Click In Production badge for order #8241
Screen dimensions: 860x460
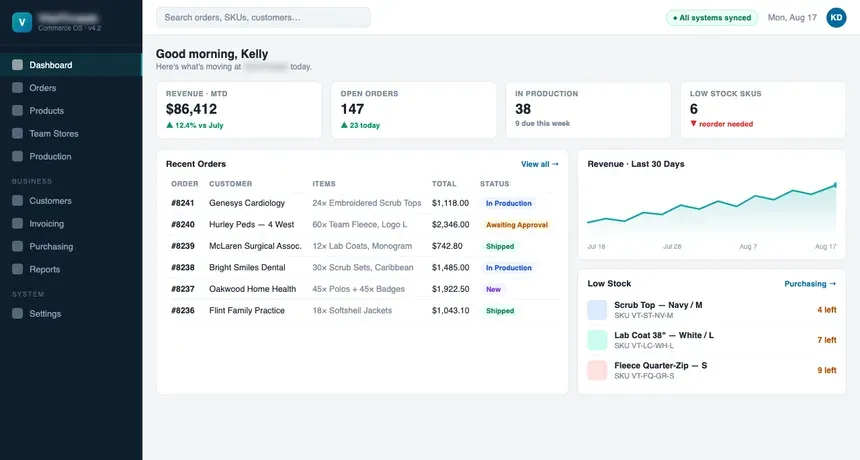(508, 203)
